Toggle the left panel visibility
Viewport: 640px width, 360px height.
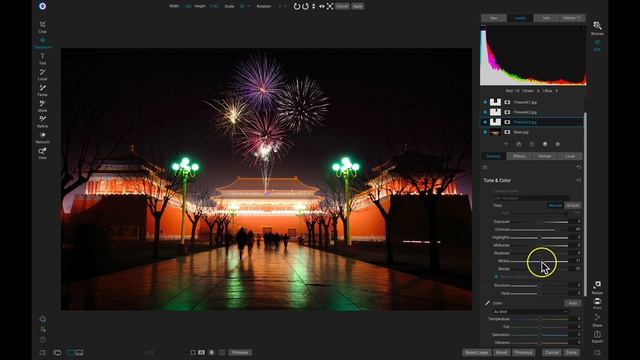[x=42, y=353]
